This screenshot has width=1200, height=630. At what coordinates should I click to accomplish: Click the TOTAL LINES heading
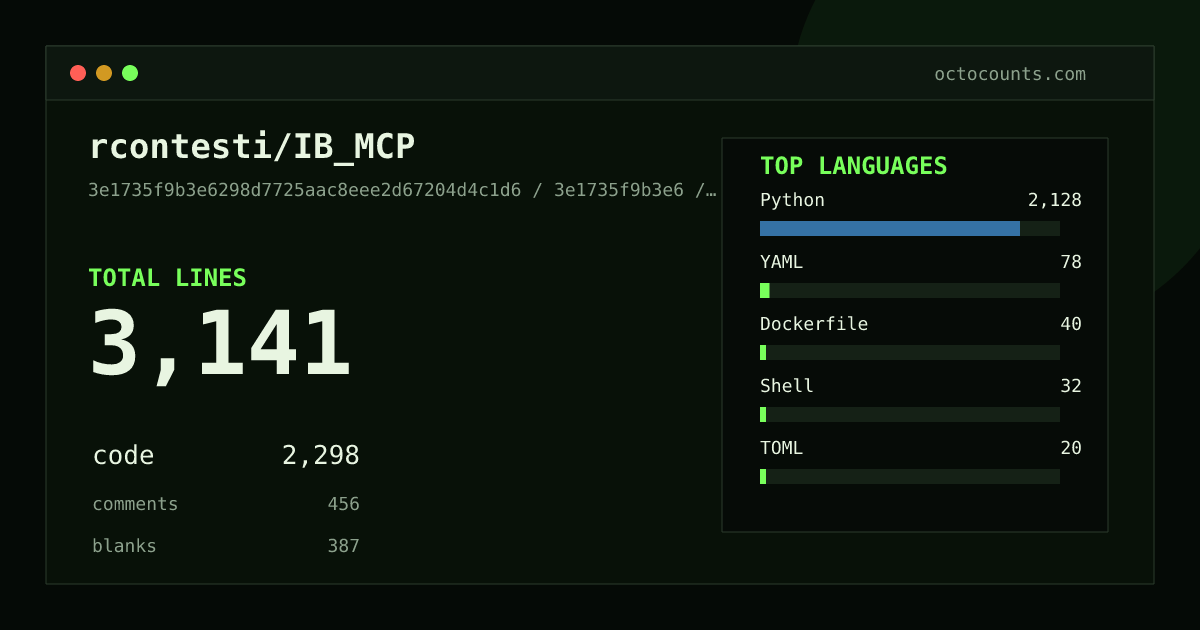pyautogui.click(x=167, y=278)
